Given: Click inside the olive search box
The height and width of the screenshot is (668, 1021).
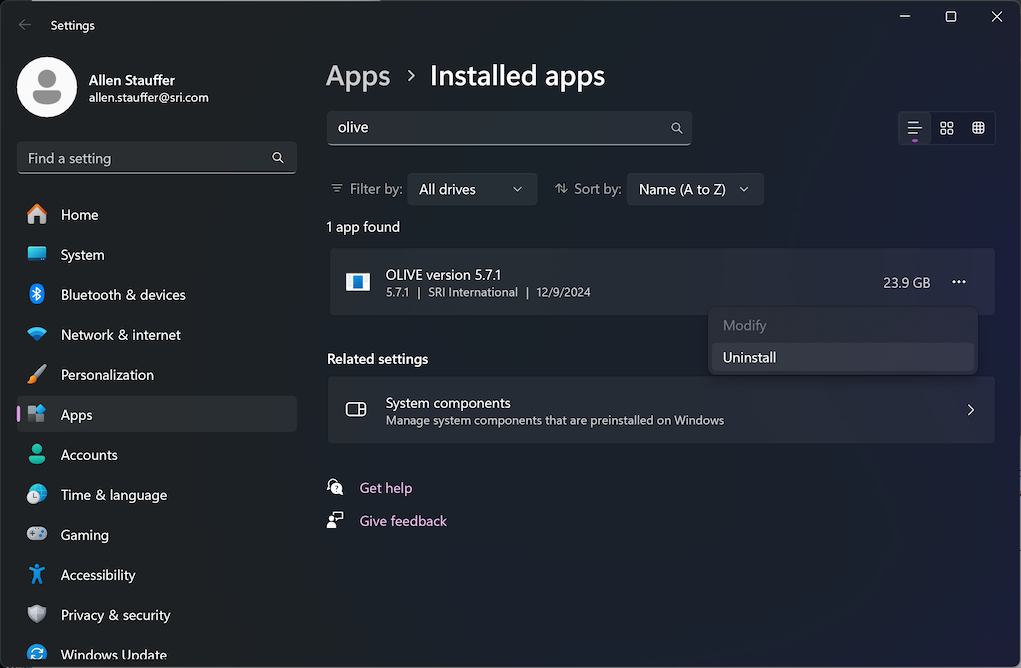Looking at the screenshot, I should [x=500, y=128].
